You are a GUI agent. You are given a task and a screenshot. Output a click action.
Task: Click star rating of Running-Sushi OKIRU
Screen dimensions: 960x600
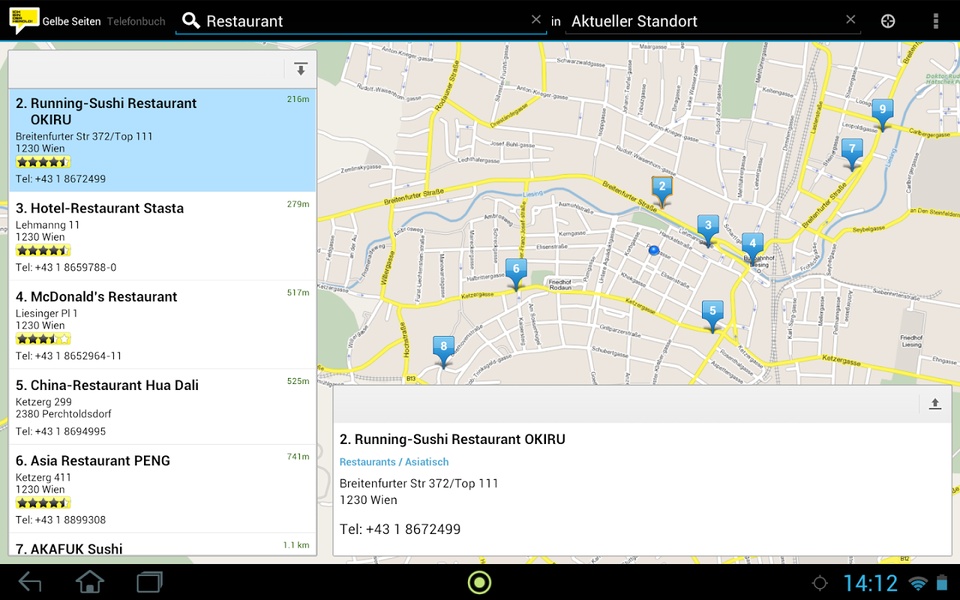pos(43,162)
